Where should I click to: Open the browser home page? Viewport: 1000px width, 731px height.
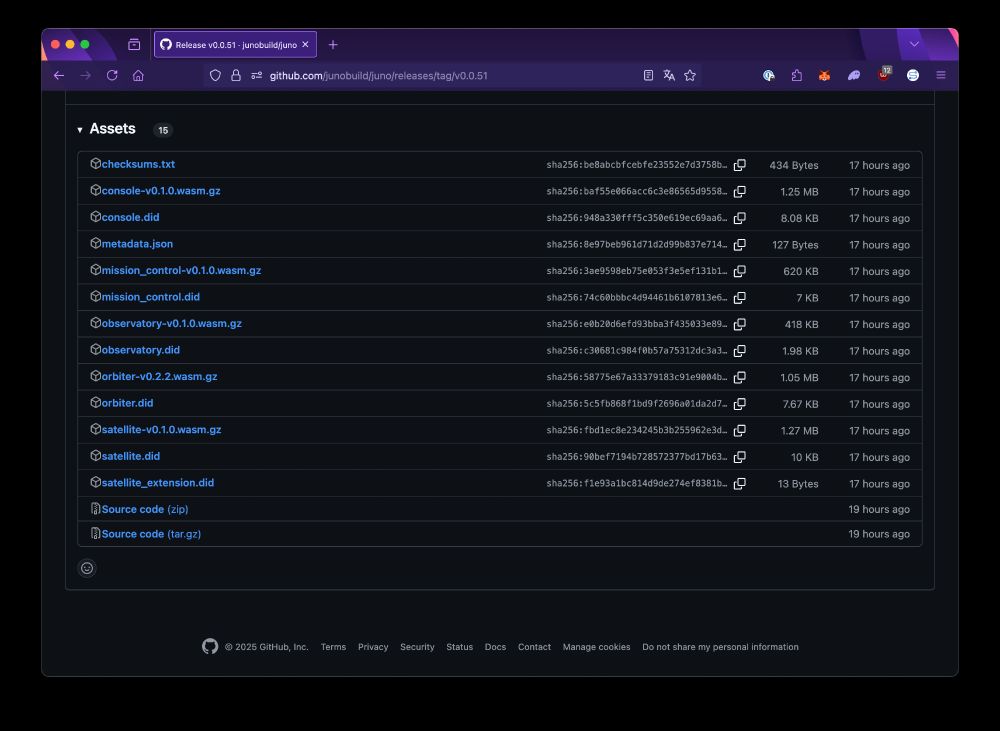[x=138, y=75]
